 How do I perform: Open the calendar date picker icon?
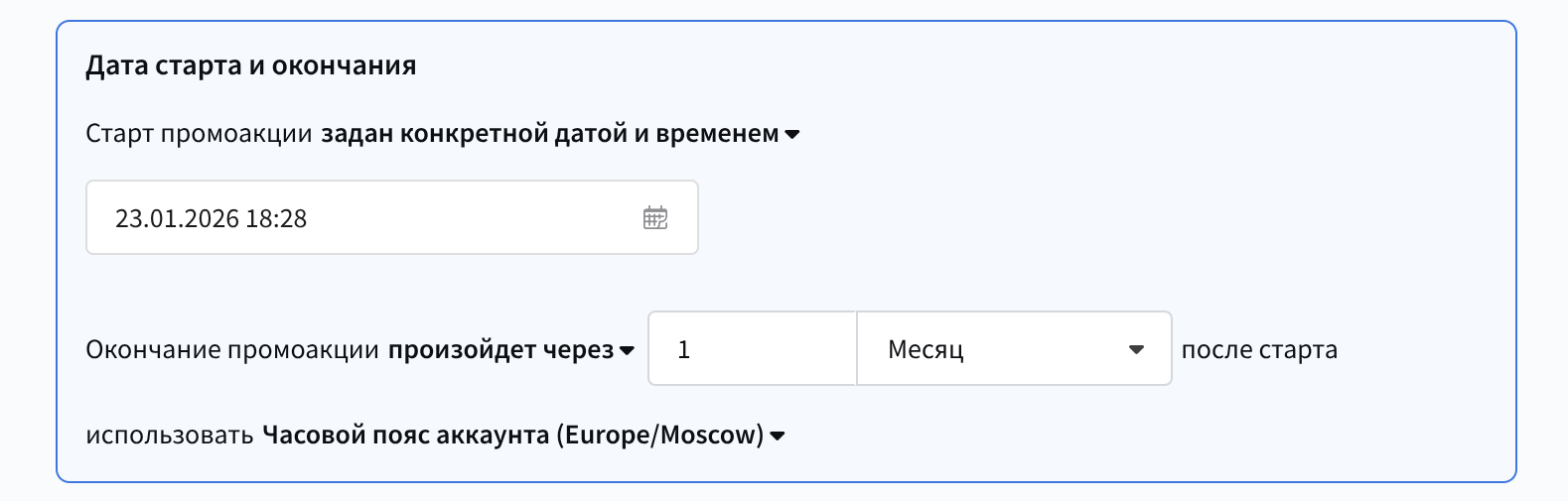pos(655,218)
